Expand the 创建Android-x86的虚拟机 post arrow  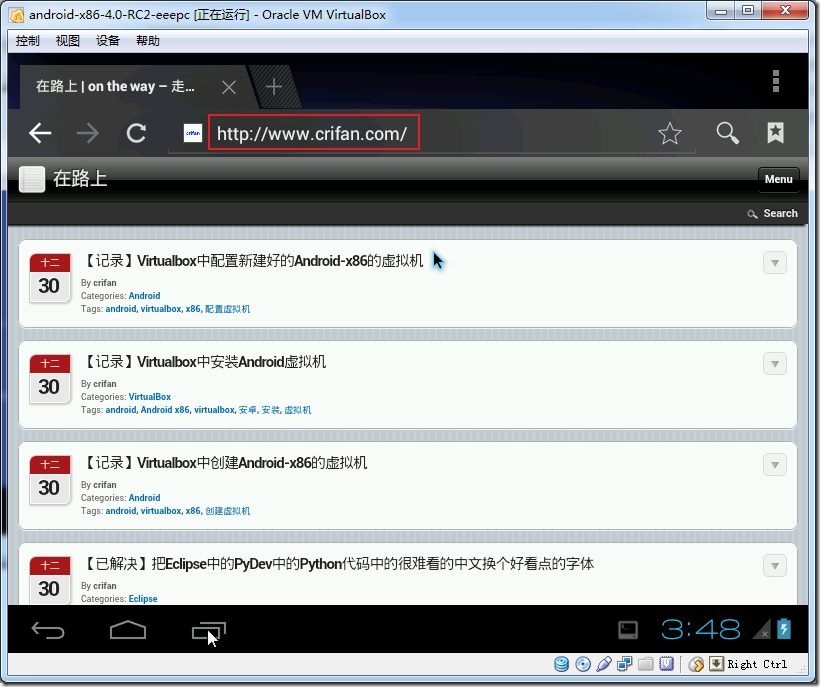tap(775, 464)
